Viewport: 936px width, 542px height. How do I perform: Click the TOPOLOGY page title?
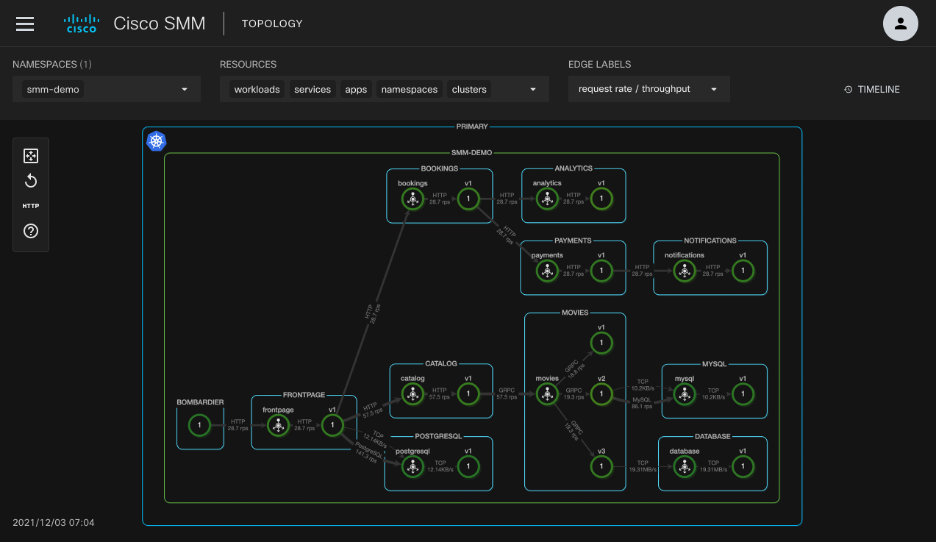click(x=272, y=24)
